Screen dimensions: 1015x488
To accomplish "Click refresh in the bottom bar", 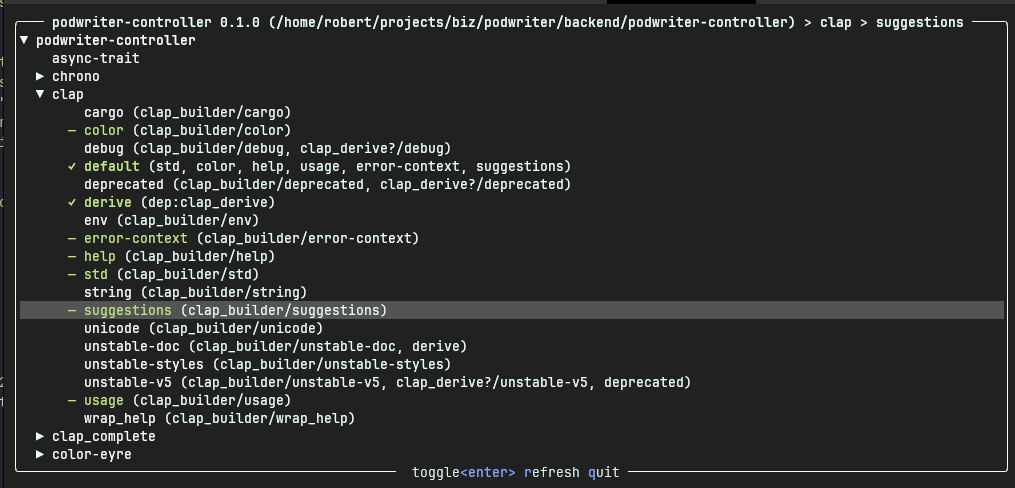I will tap(551, 472).
